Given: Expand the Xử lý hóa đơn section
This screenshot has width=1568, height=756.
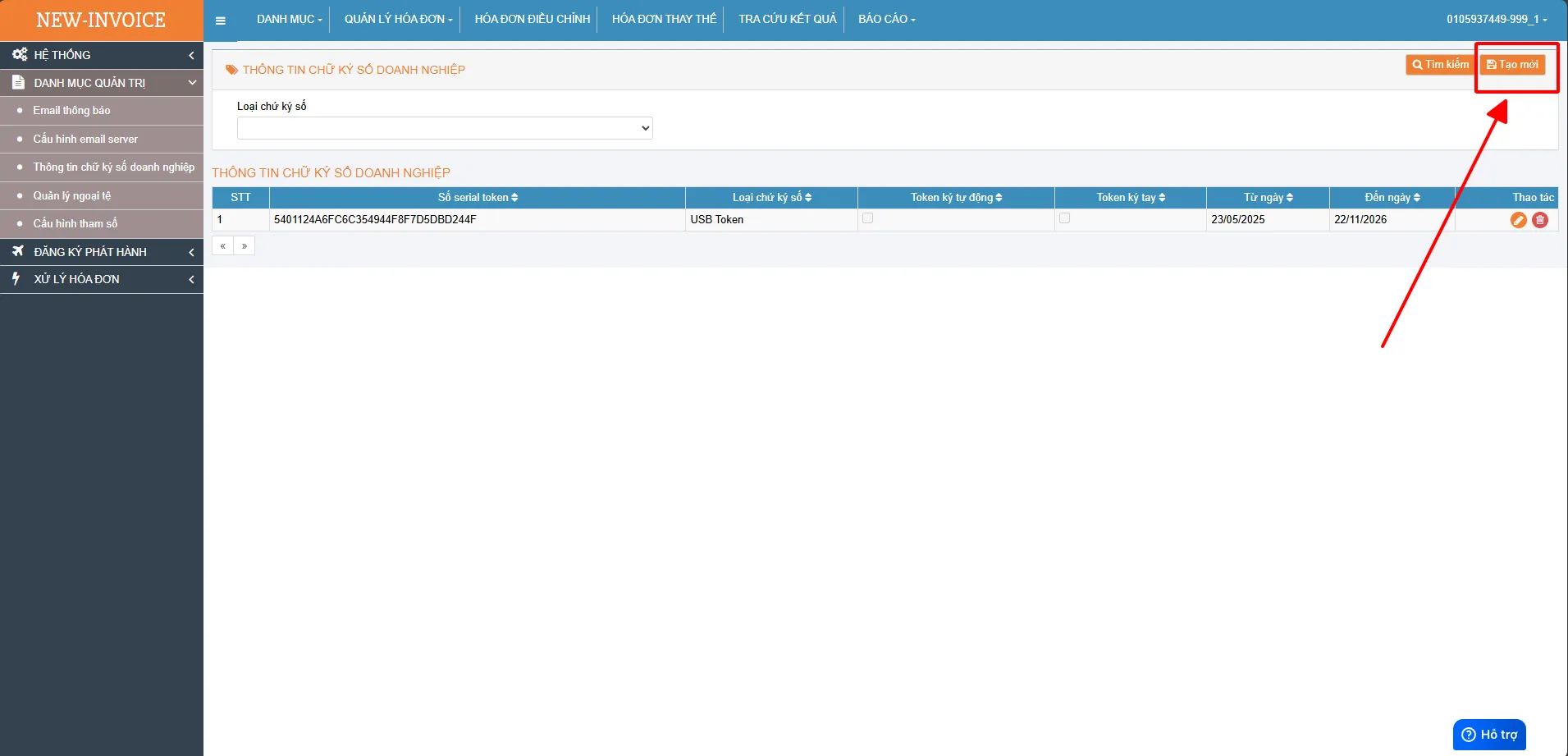Looking at the screenshot, I should click(x=102, y=279).
